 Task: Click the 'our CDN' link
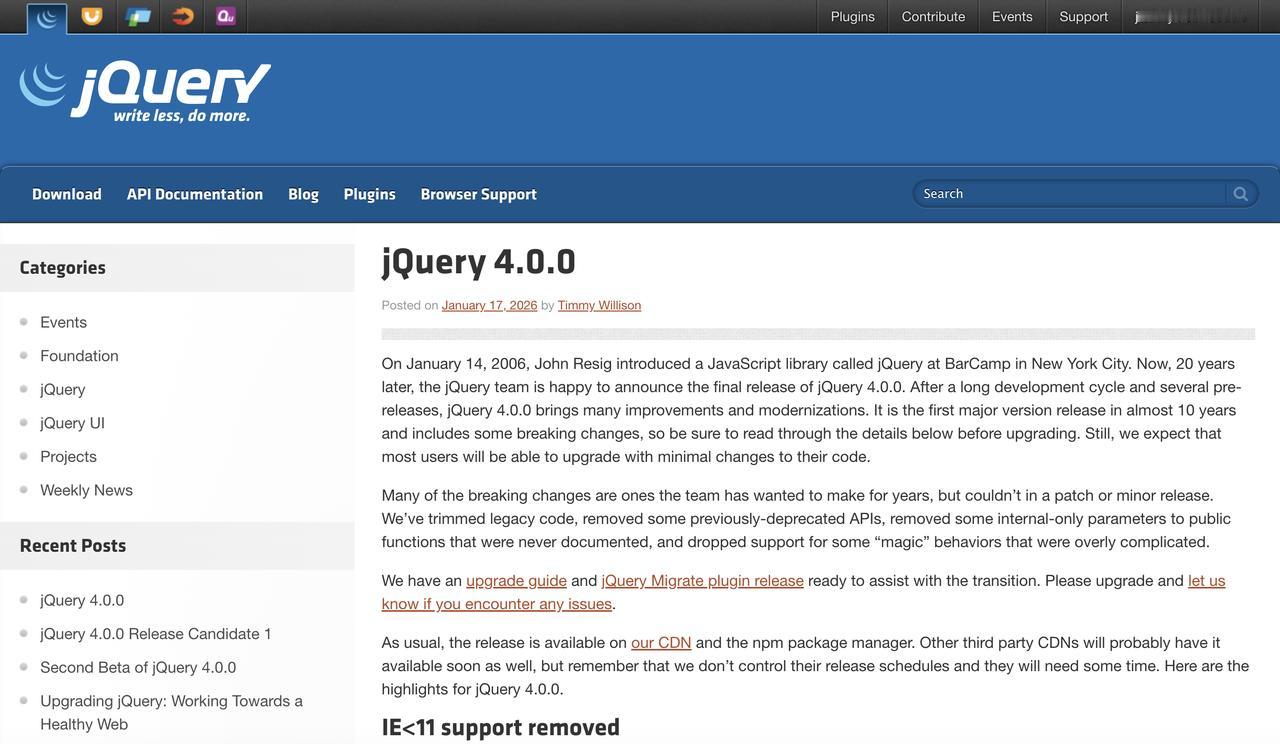click(x=660, y=641)
